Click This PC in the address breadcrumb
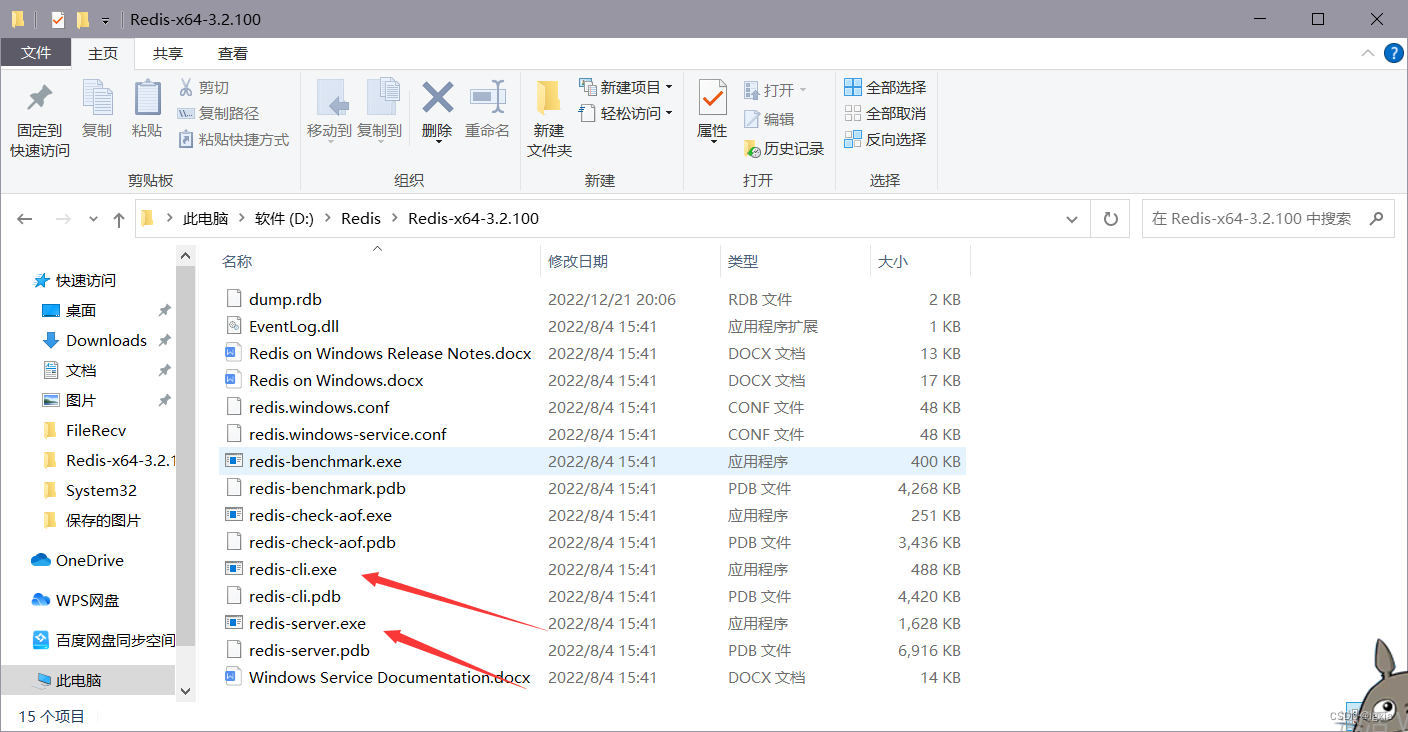 205,218
